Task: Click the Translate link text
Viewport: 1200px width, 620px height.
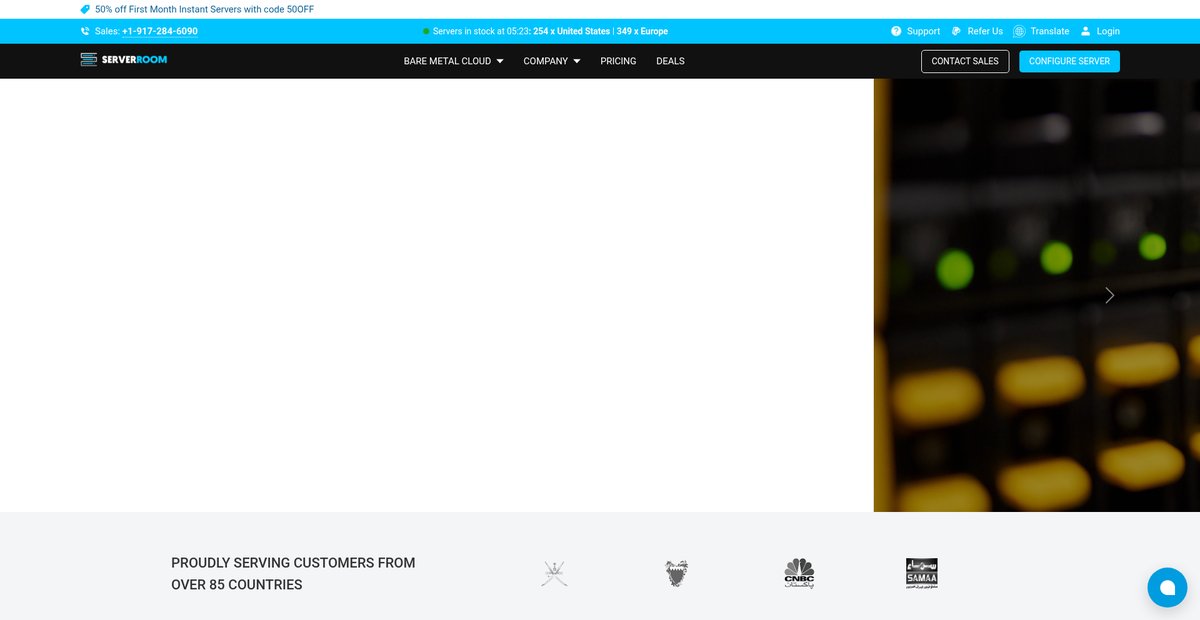Action: [x=1050, y=31]
